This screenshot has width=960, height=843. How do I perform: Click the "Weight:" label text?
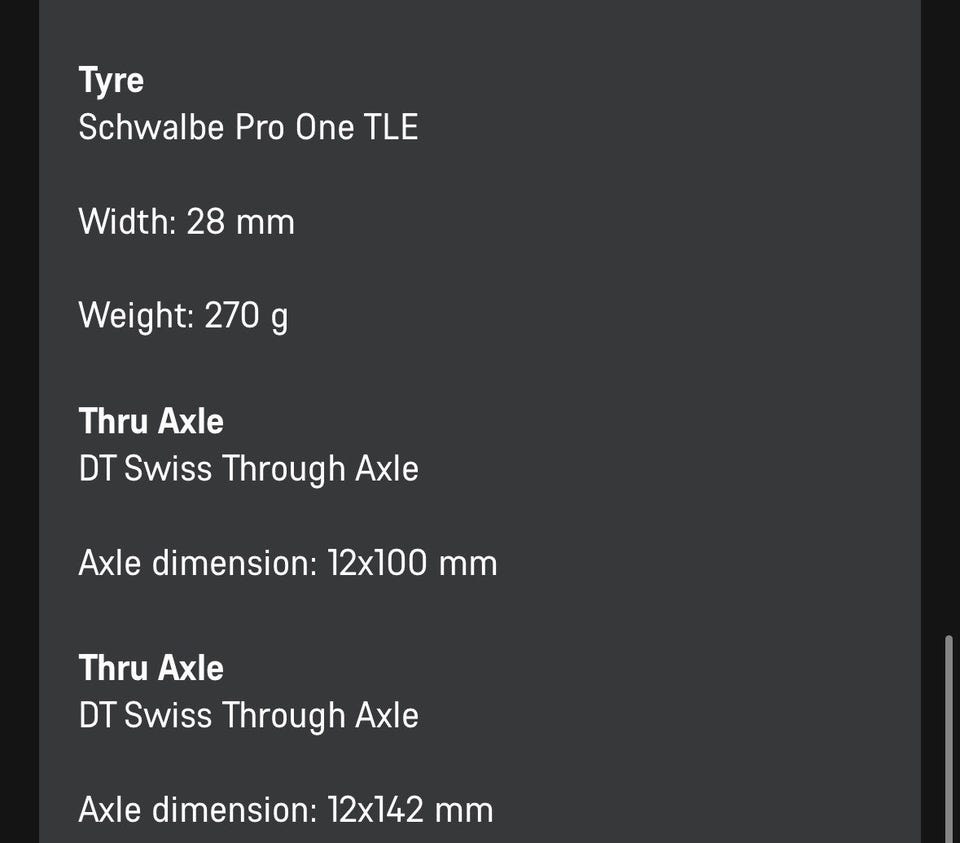pyautogui.click(x=136, y=316)
